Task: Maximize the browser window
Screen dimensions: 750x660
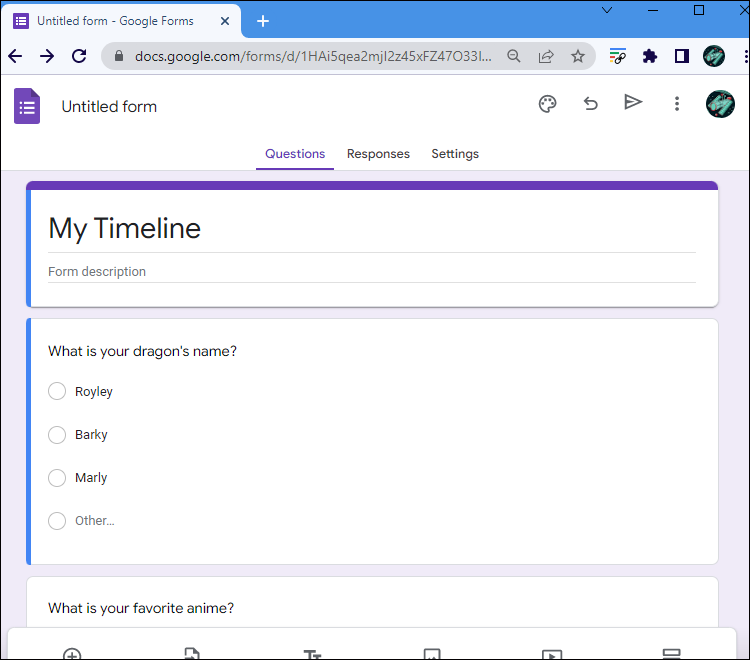Action: click(699, 10)
